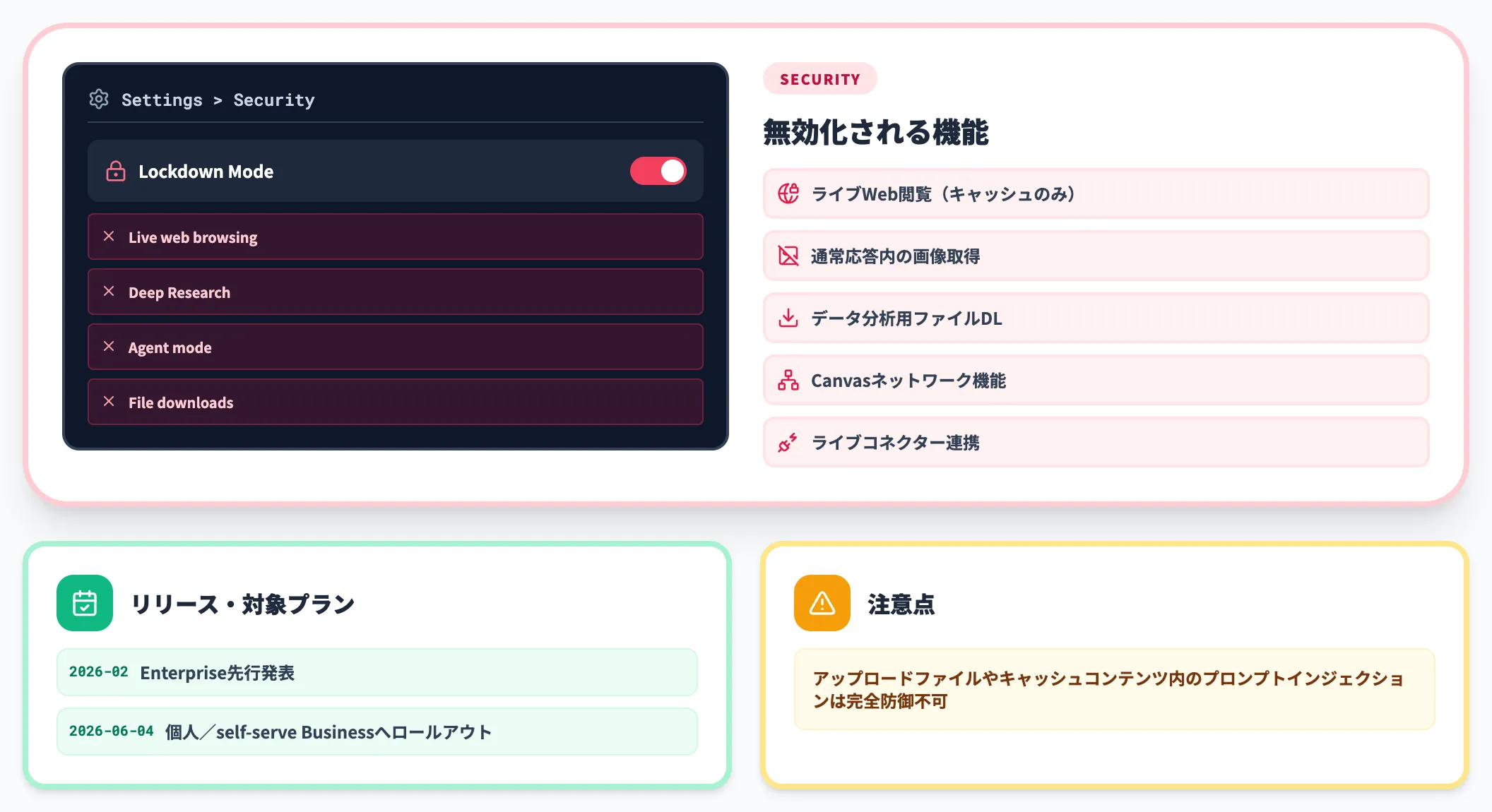Click the X icon beside Live web browsing

tap(109, 236)
